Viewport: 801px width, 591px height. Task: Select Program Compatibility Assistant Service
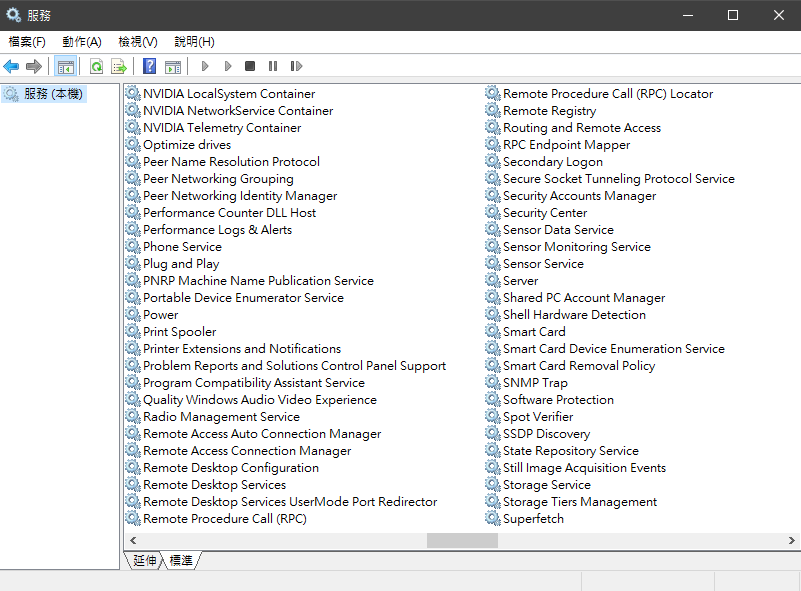tap(254, 383)
